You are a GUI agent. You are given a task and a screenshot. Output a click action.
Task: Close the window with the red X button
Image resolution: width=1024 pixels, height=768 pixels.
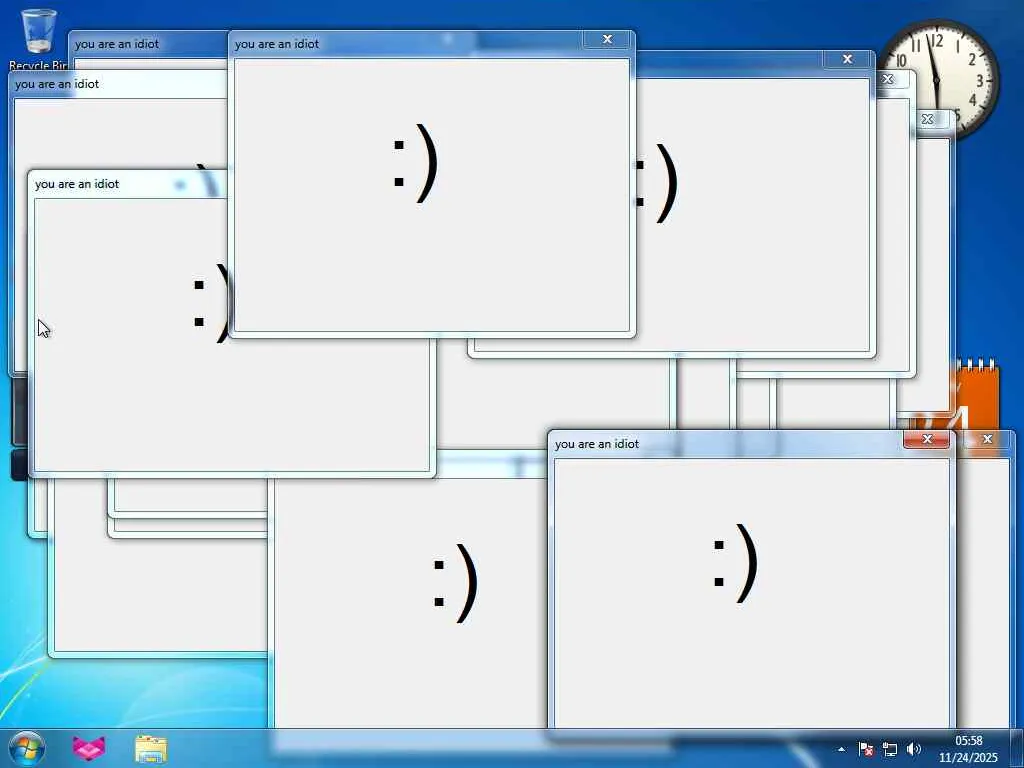tap(926, 440)
